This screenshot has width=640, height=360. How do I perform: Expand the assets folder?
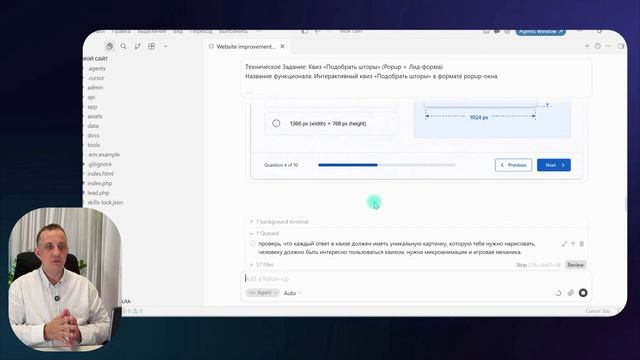point(95,116)
